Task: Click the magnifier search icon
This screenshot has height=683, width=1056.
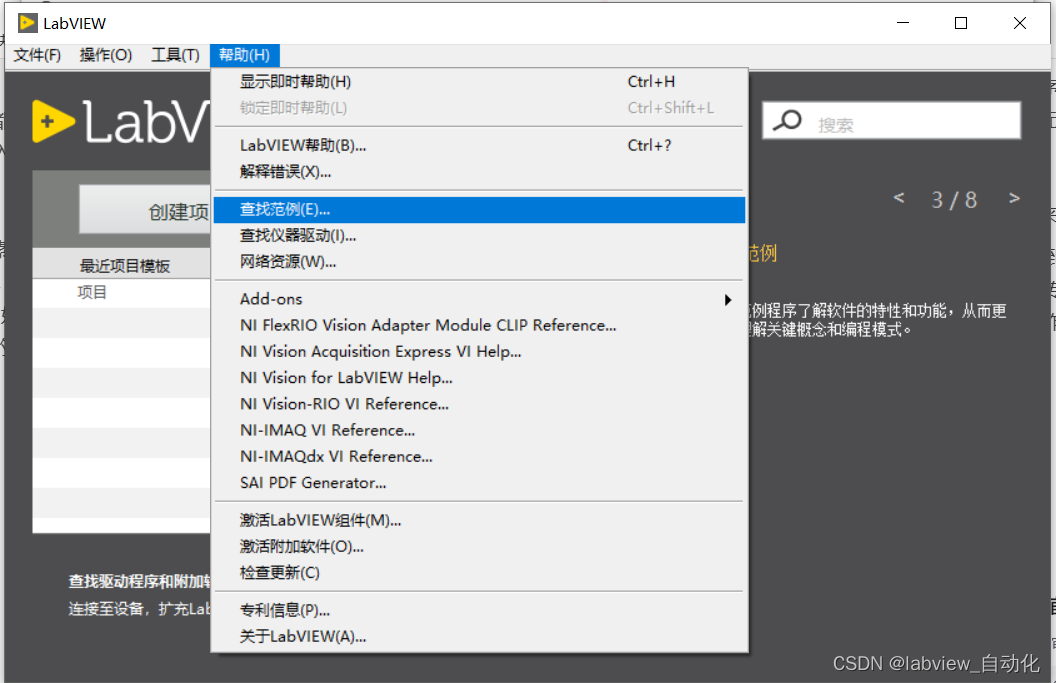Action: coord(787,121)
